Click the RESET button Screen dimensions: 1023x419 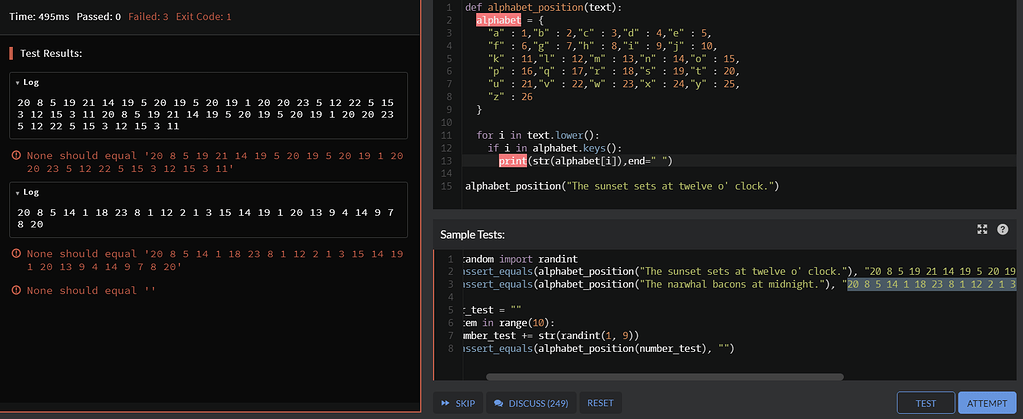pos(600,403)
